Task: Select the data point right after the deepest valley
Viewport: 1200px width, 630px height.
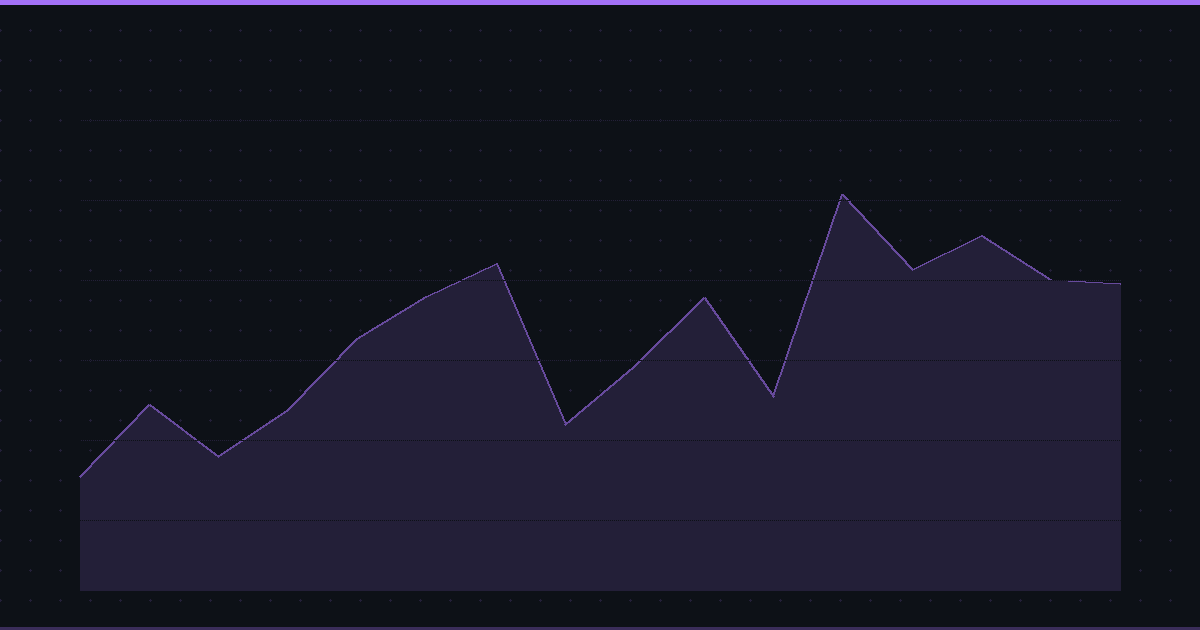Action: coord(635,367)
